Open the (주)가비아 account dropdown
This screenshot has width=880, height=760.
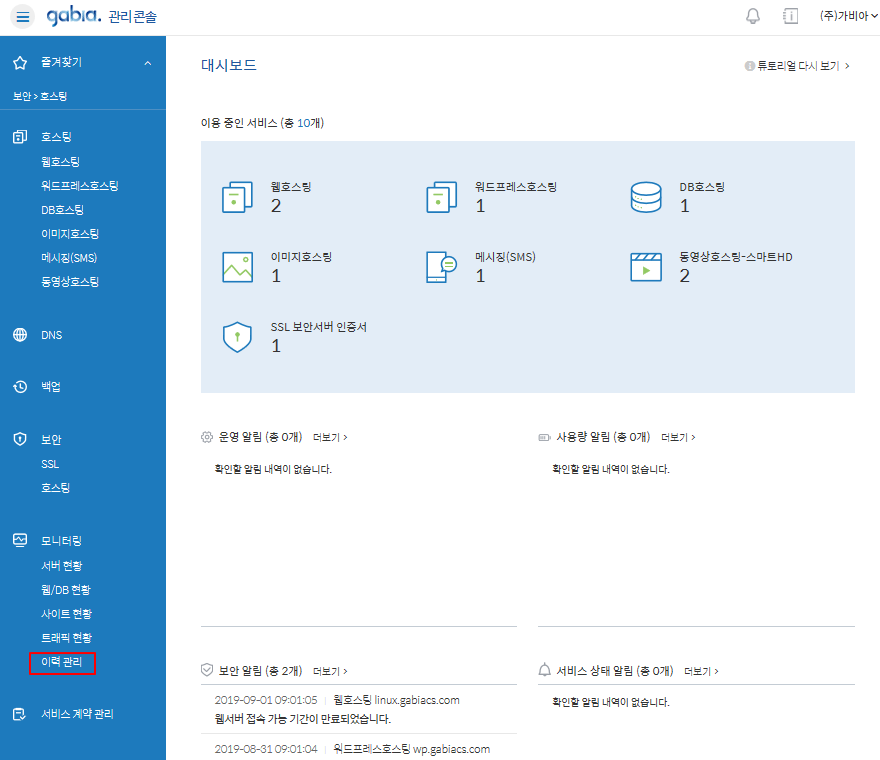click(x=848, y=16)
